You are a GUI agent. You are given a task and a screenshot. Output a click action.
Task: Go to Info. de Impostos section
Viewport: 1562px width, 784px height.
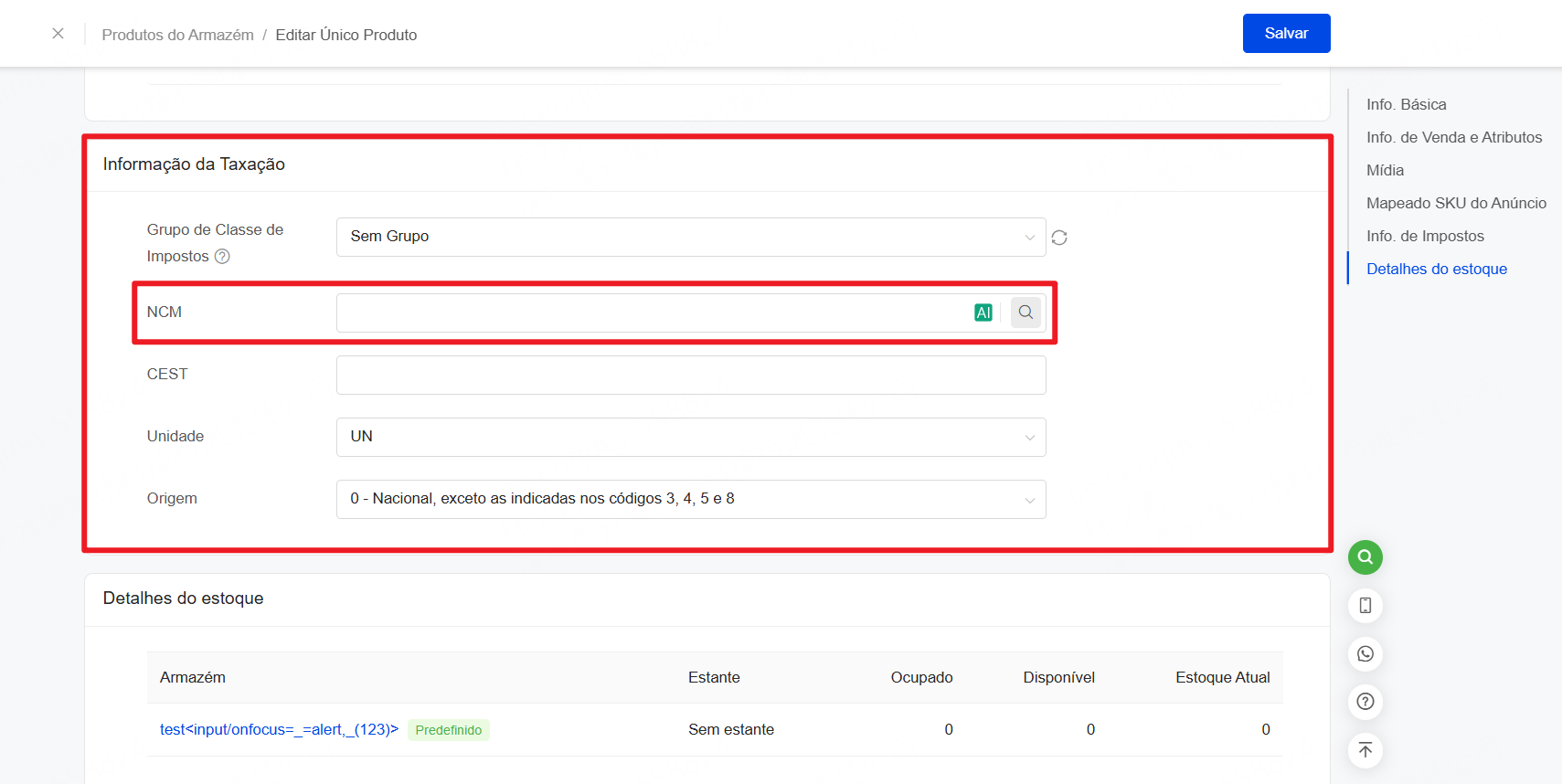click(1425, 236)
